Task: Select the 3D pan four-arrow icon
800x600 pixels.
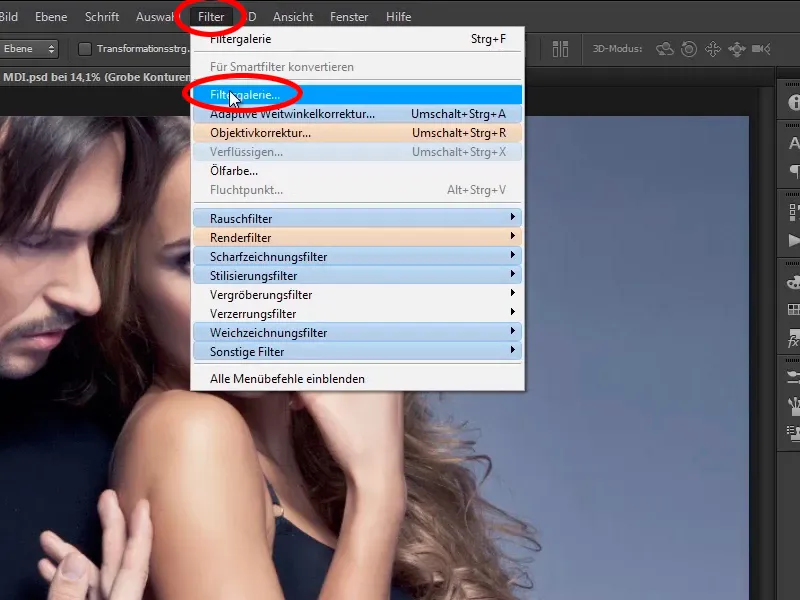Action: tap(713, 49)
